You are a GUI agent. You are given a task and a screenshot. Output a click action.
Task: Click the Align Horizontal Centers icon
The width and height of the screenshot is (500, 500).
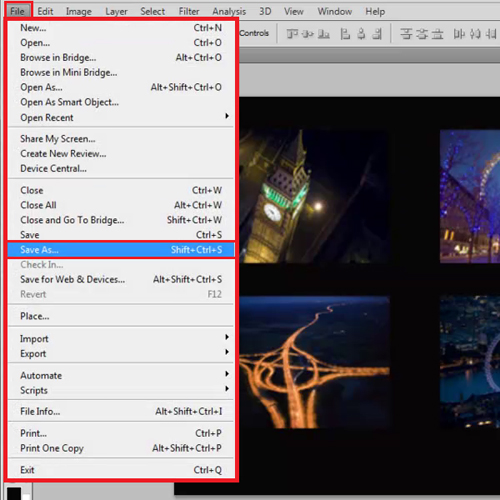pyautogui.click(x=361, y=34)
